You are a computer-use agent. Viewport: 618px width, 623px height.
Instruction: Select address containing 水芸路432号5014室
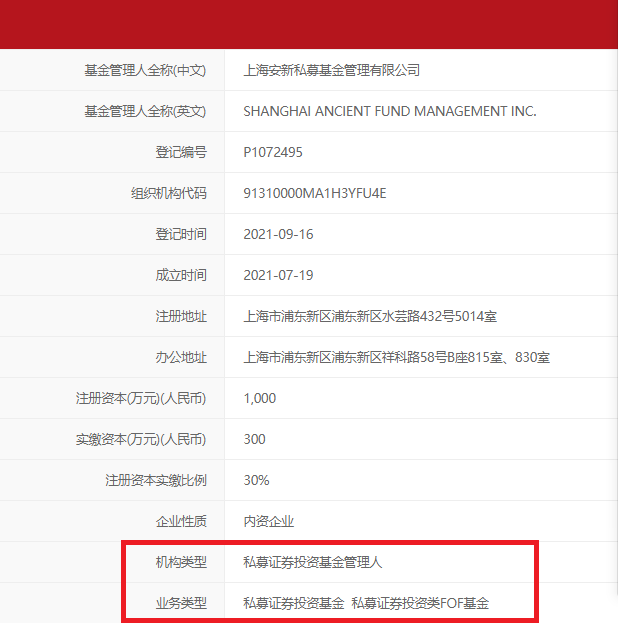coord(370,316)
